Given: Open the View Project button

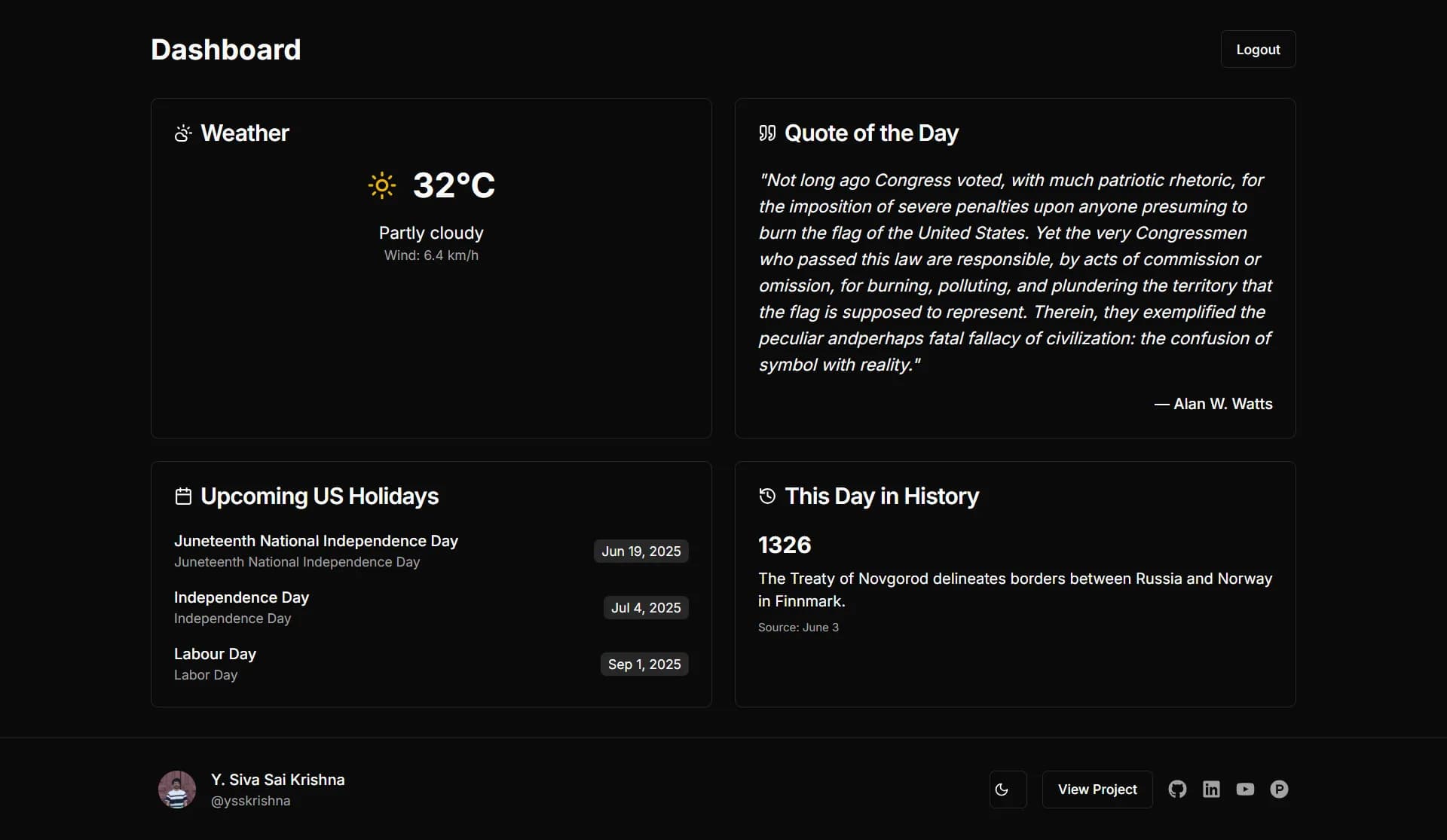Looking at the screenshot, I should point(1097,789).
